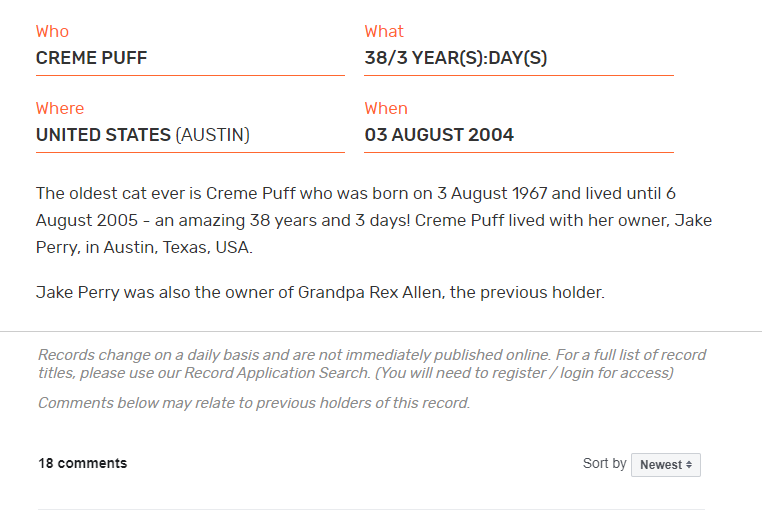Click the What field label
The image size is (762, 512).
click(x=384, y=31)
